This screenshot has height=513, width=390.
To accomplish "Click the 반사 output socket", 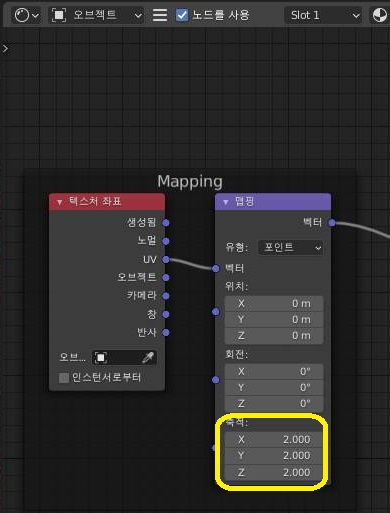I will (166, 332).
